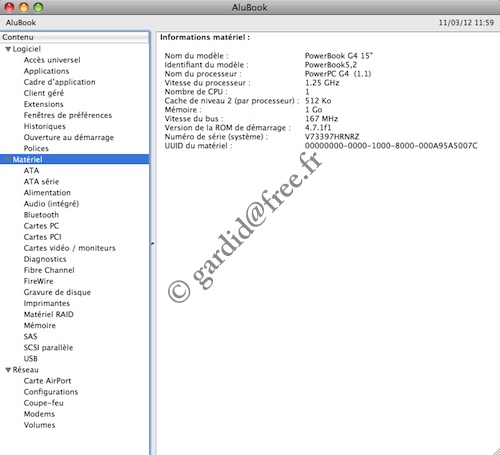Viewport: 500px width, 455px height.
Task: Select SCSI parallèle item
Action: pyautogui.click(x=48, y=347)
